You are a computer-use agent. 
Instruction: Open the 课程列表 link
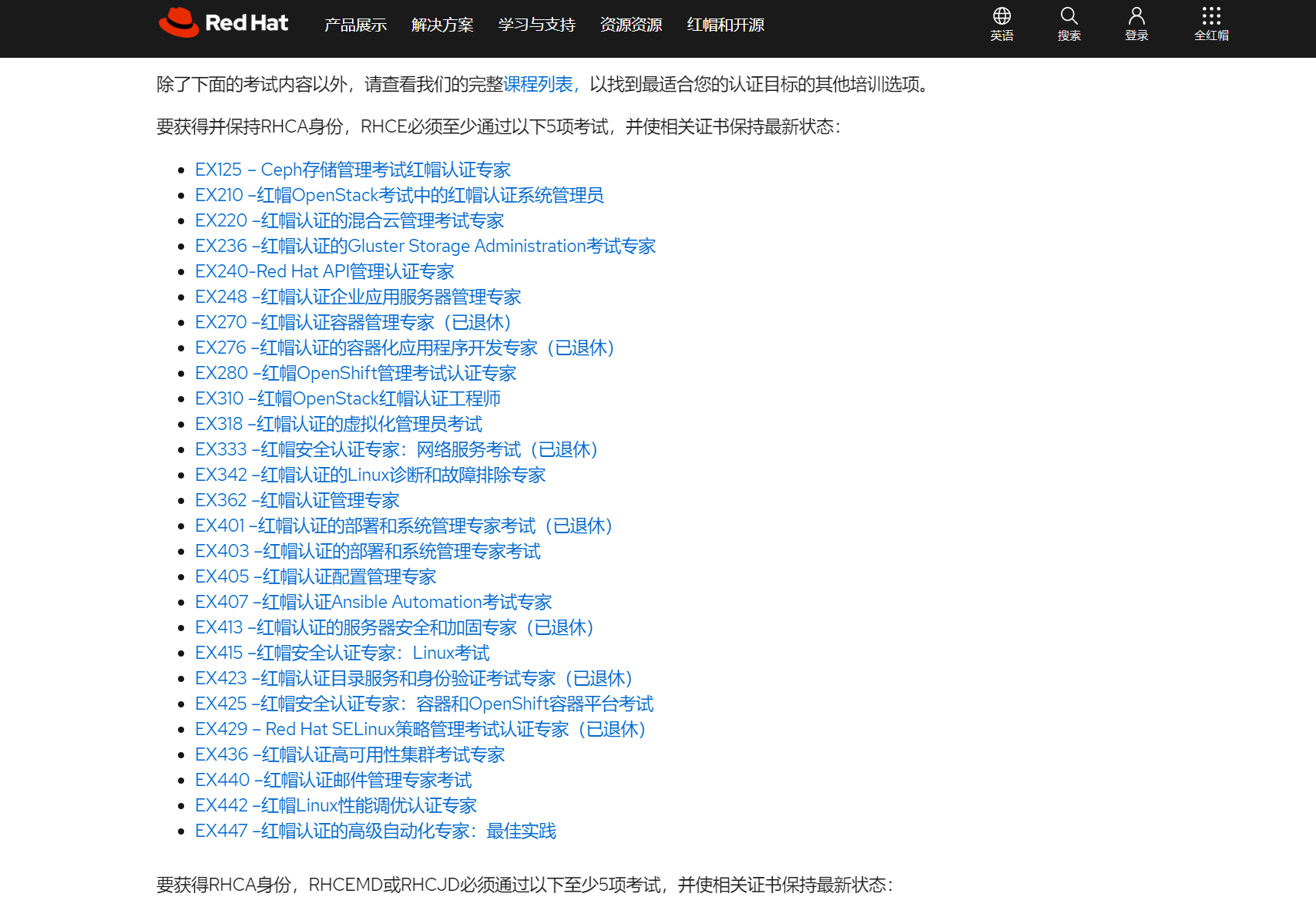tap(538, 86)
